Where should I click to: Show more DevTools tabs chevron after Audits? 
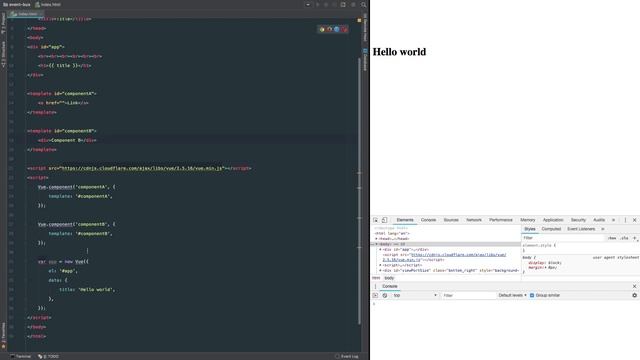(x=613, y=220)
